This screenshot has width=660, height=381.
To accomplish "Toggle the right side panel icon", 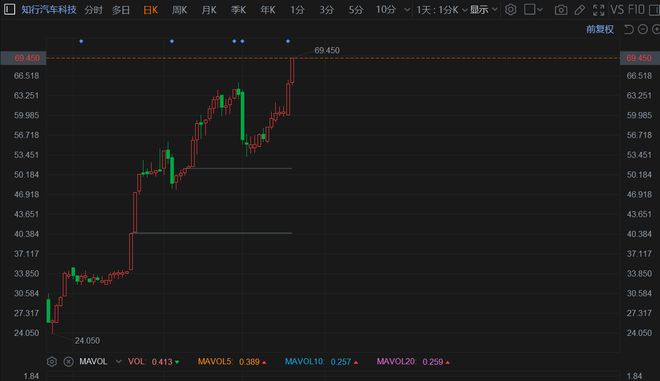I will 654,10.
